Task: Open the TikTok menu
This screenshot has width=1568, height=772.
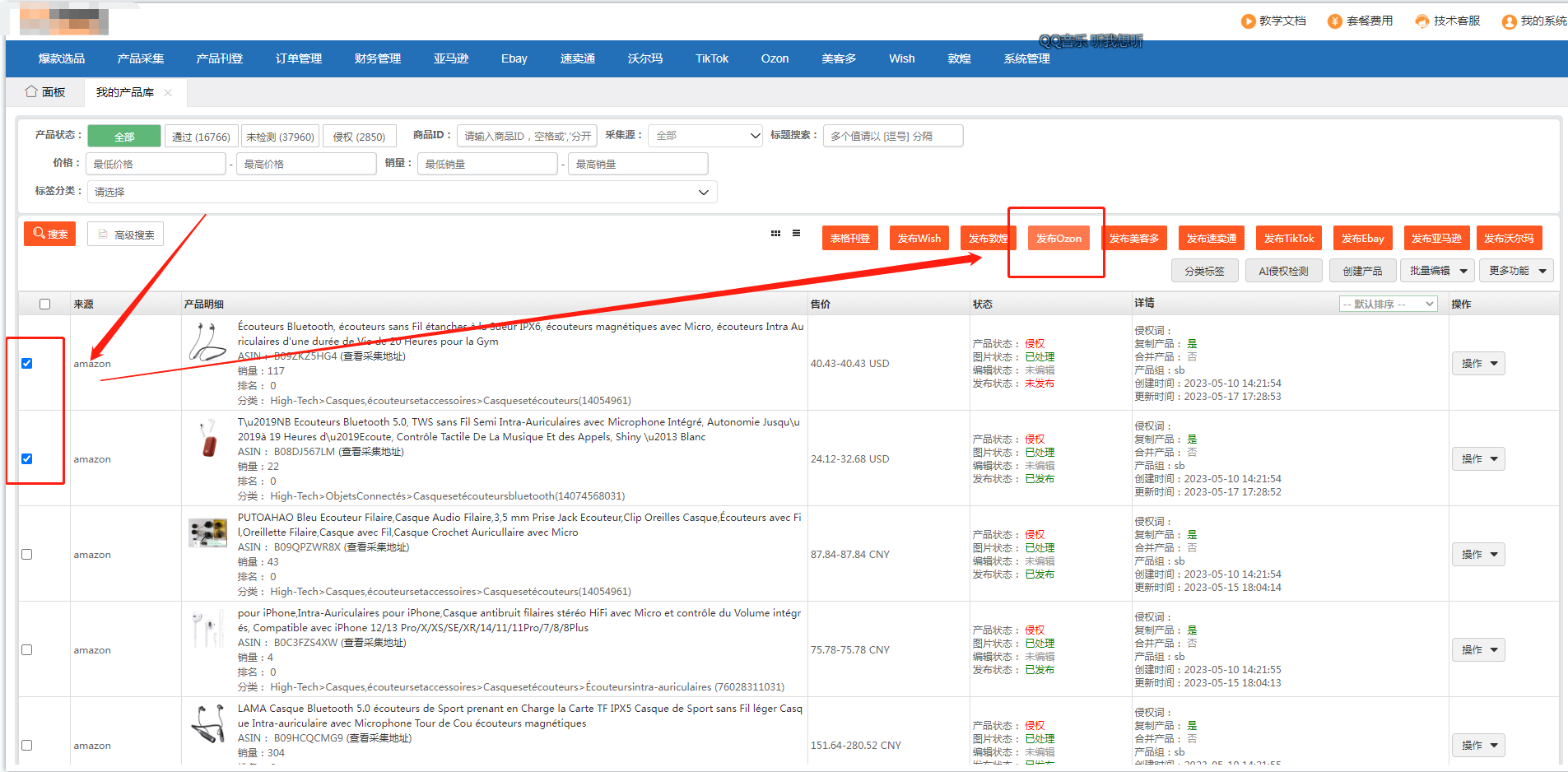Action: (x=712, y=58)
